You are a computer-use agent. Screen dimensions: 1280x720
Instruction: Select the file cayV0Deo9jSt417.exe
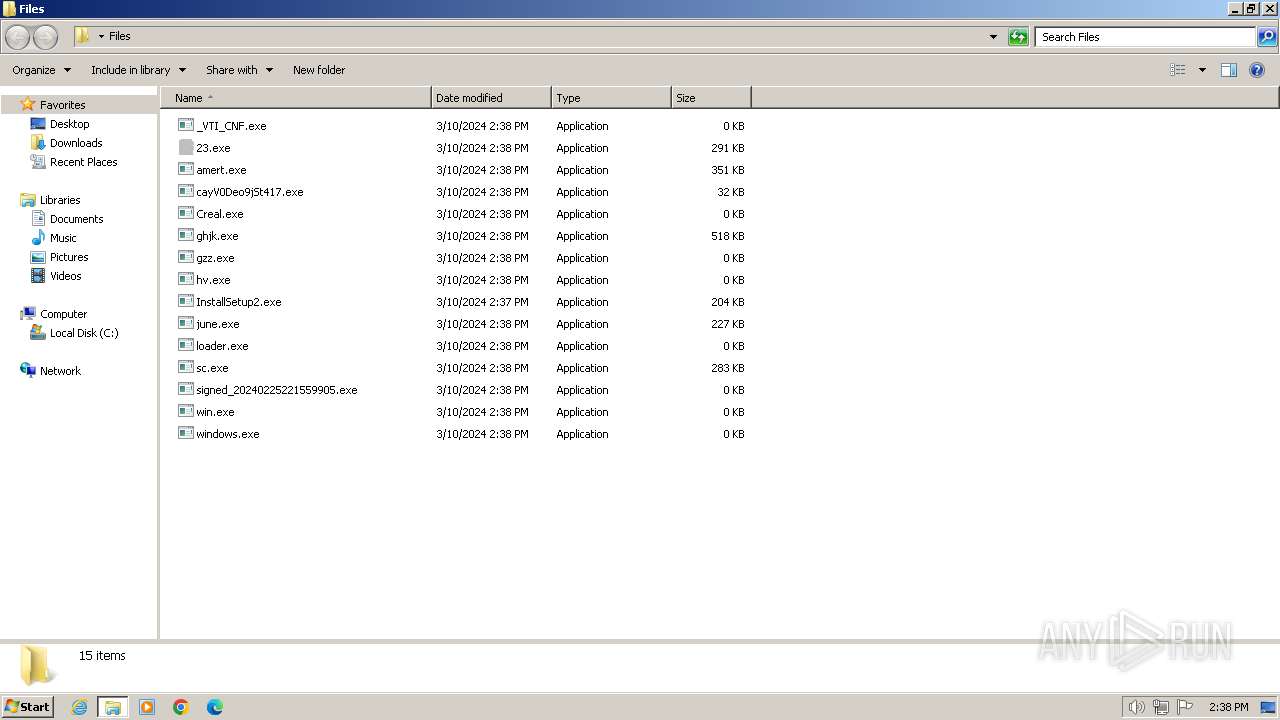(x=250, y=192)
